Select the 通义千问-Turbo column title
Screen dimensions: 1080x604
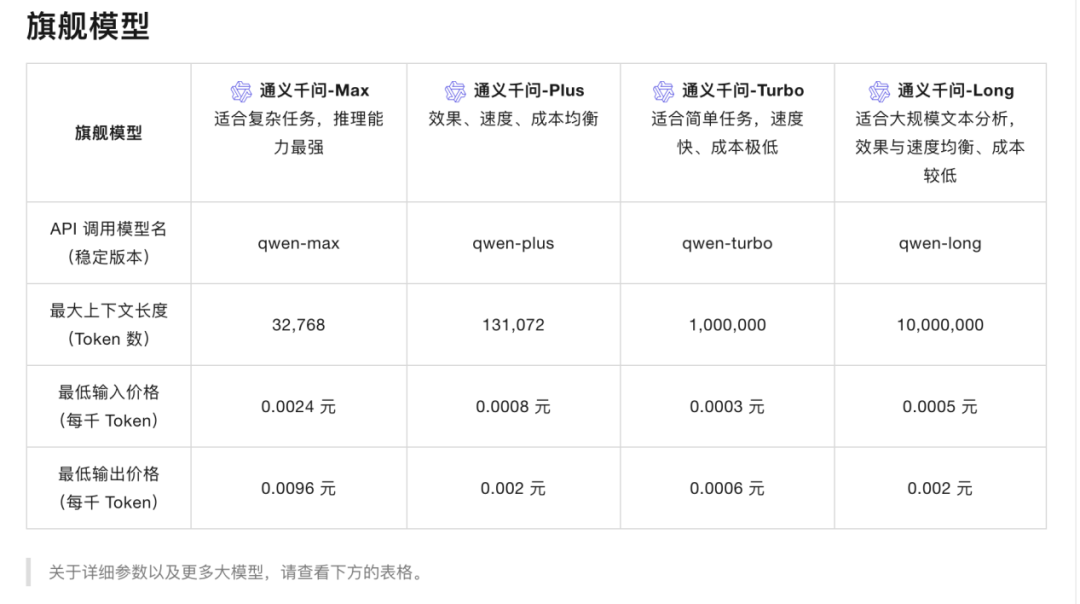point(743,90)
